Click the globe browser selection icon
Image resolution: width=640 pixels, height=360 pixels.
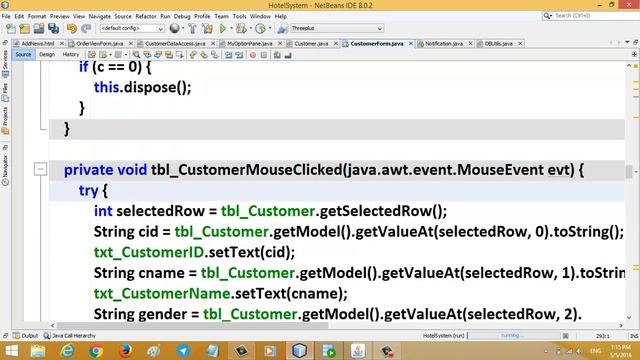[x=175, y=28]
